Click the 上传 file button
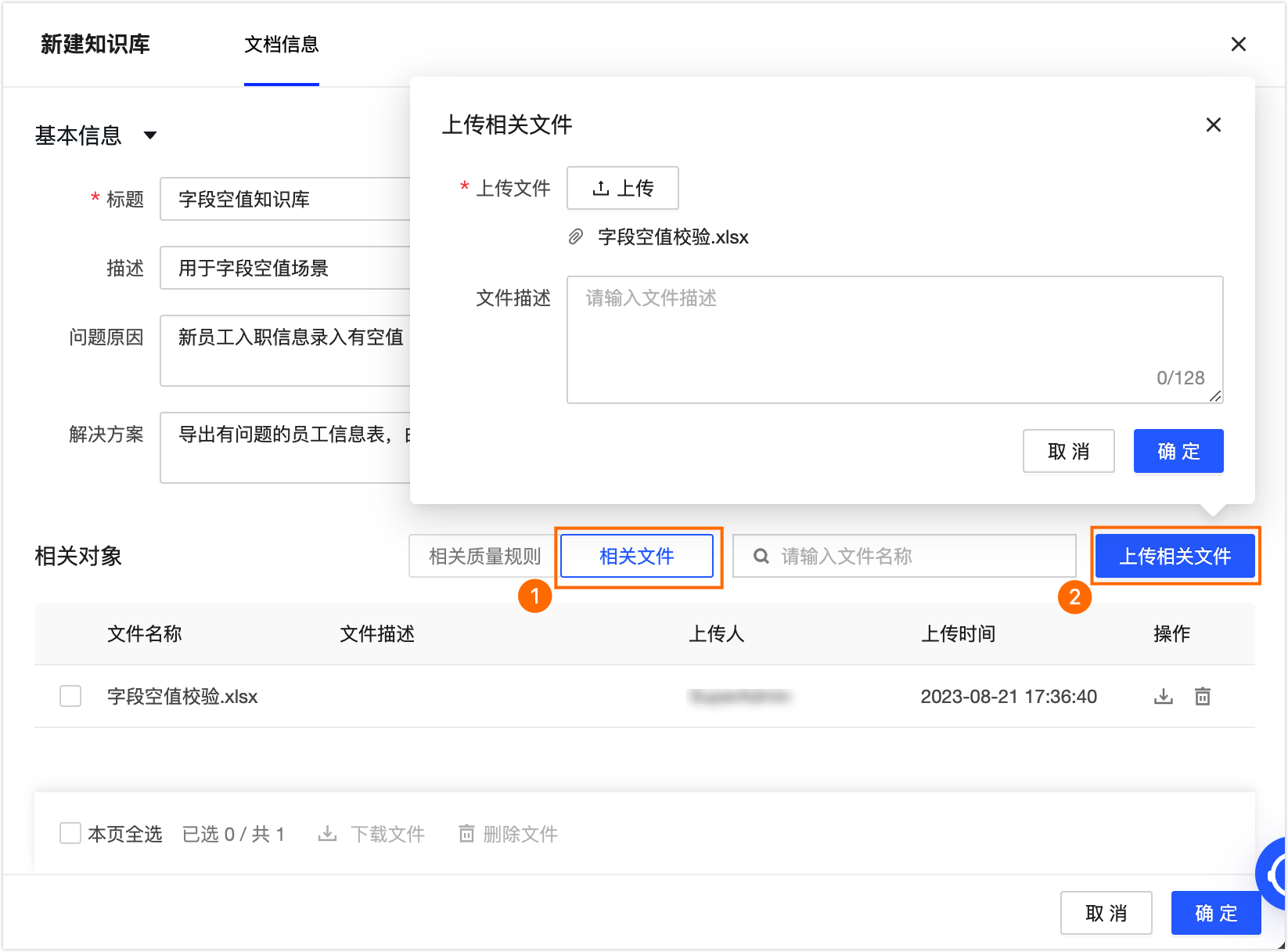 [x=623, y=188]
